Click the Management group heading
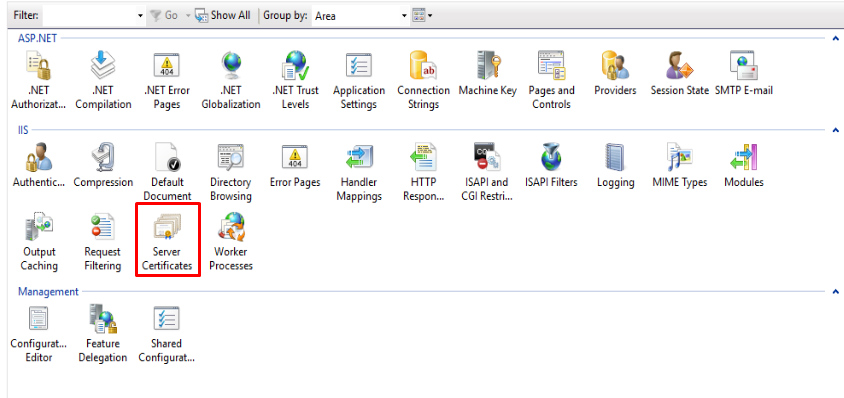Viewport: 844px width, 398px height. pos(48,291)
